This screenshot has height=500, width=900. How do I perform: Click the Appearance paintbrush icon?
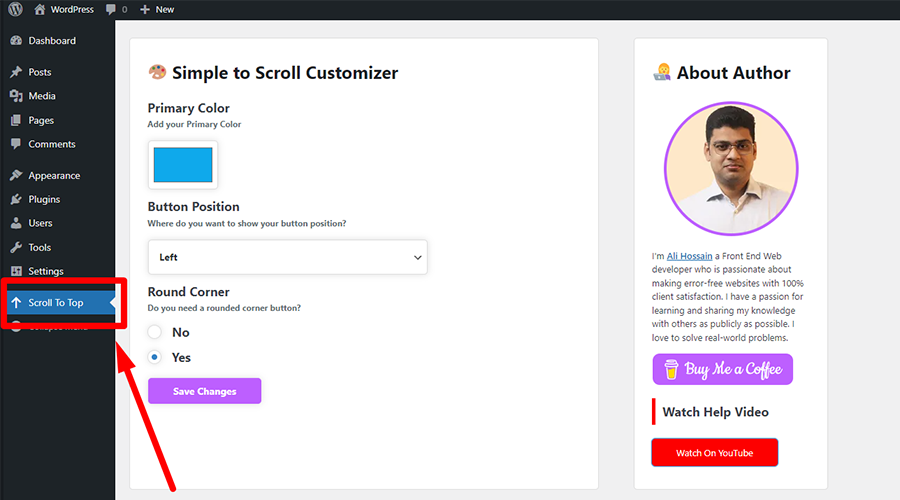[x=16, y=175]
